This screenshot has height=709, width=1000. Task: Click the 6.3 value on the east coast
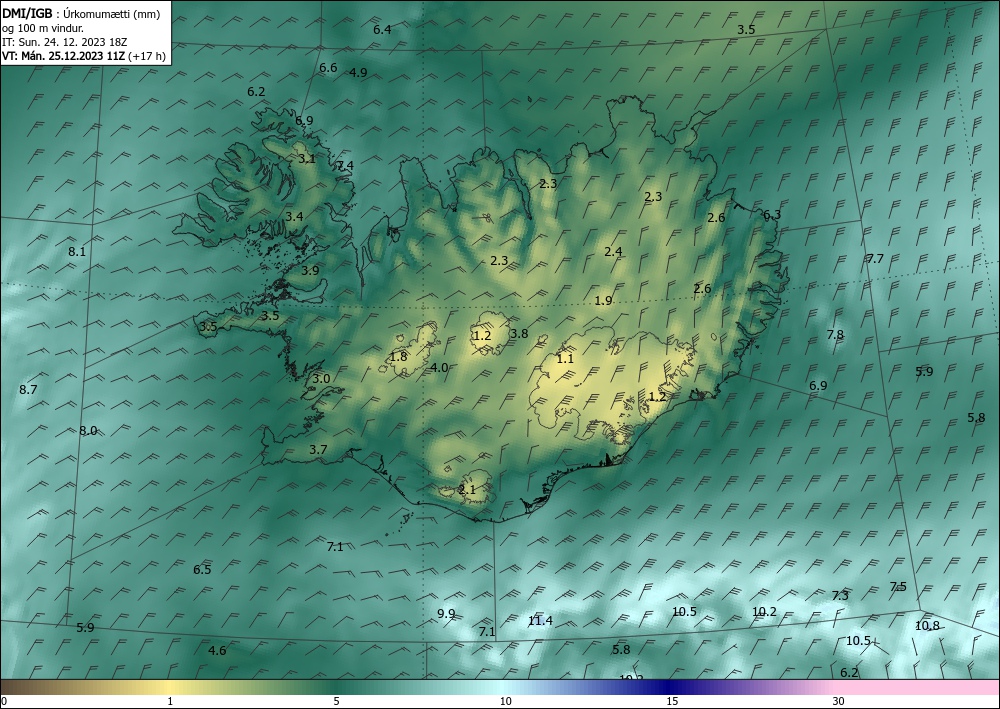pos(772,215)
